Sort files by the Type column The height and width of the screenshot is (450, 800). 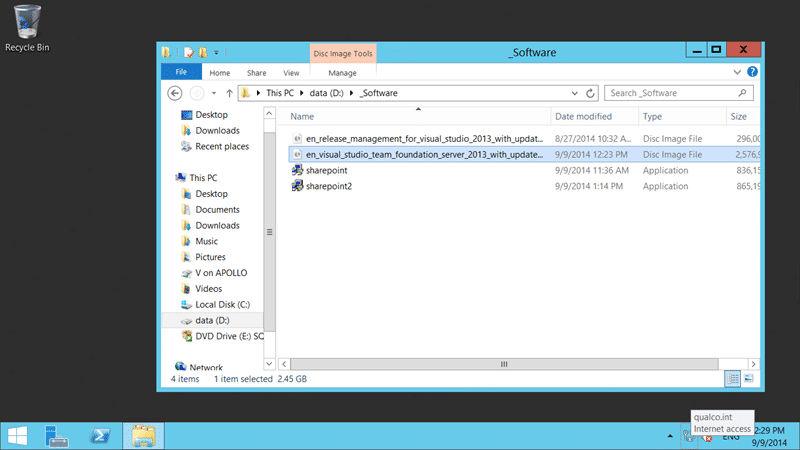pos(682,116)
